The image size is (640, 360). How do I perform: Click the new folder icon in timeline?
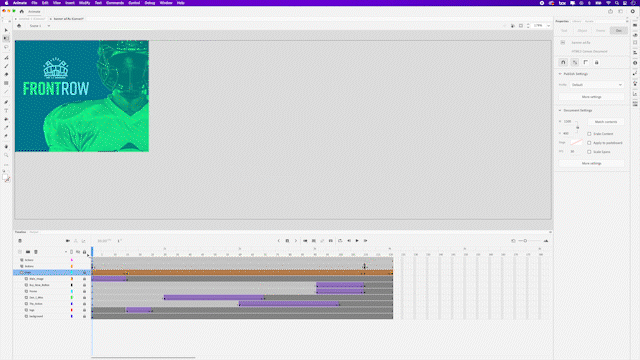pyautogui.click(x=28, y=252)
